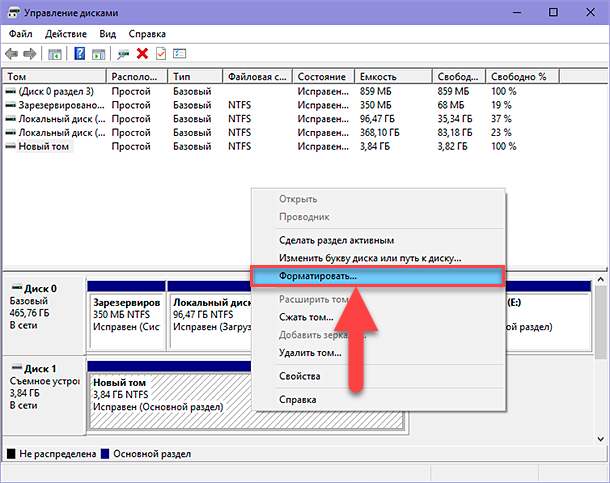Open help via blue question mark icon

coord(80,54)
